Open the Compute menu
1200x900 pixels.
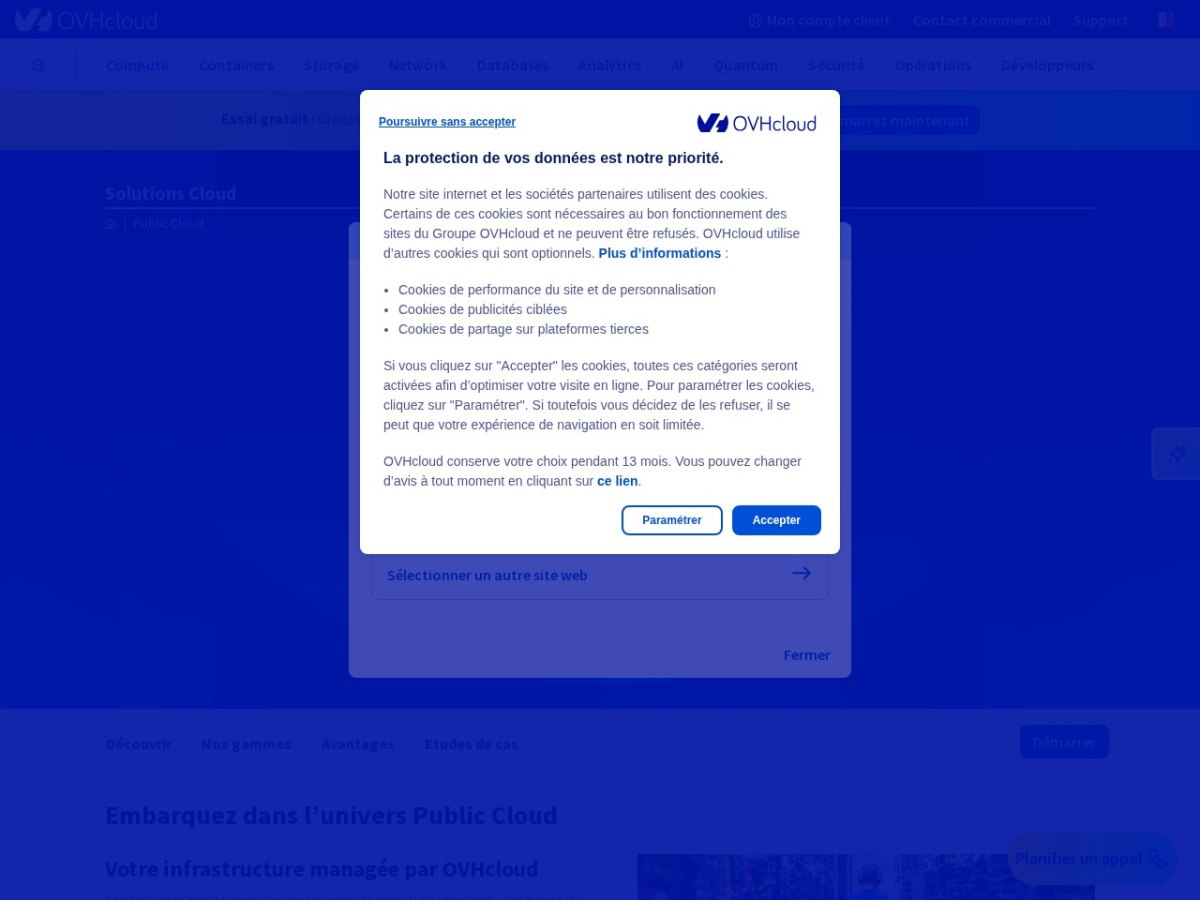[x=137, y=65]
